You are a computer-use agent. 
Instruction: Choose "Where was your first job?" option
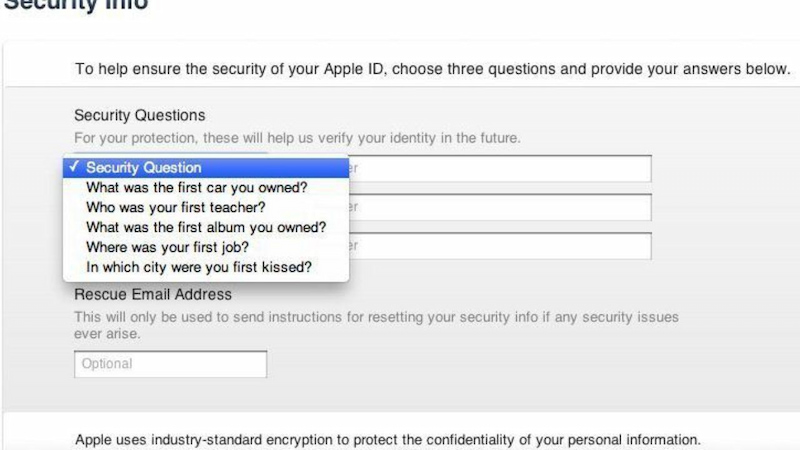tap(167, 247)
